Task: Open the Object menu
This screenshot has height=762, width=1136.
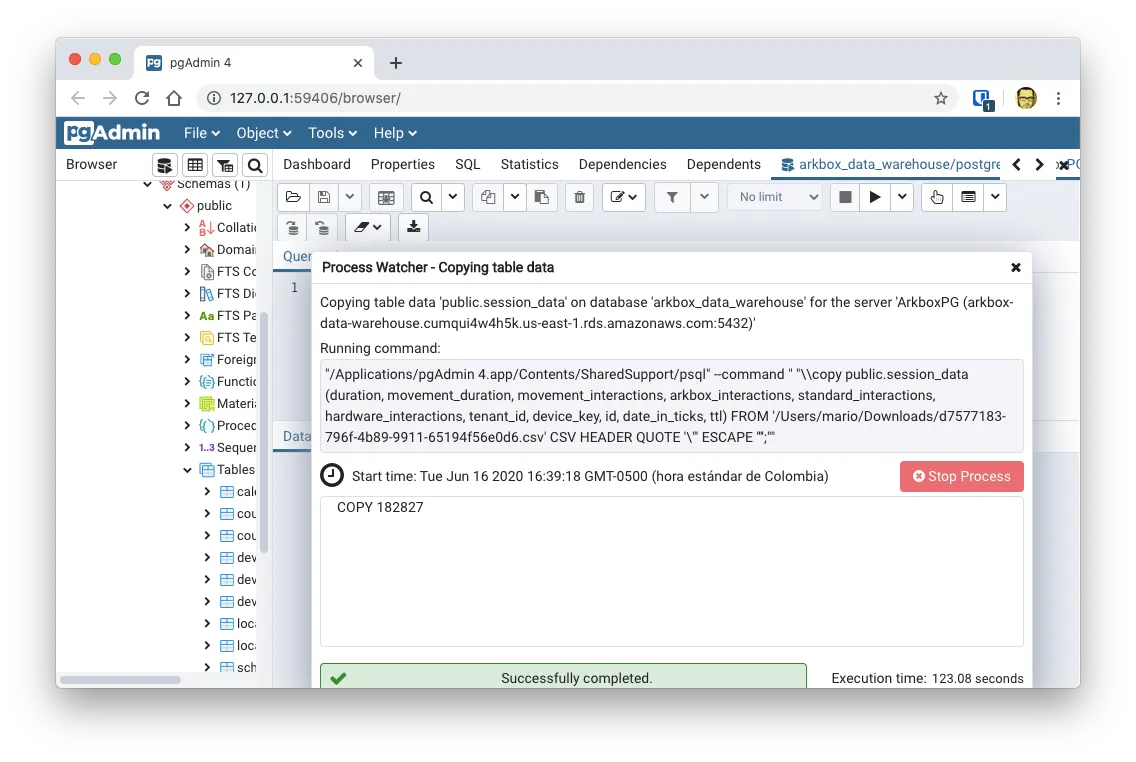Action: click(264, 133)
